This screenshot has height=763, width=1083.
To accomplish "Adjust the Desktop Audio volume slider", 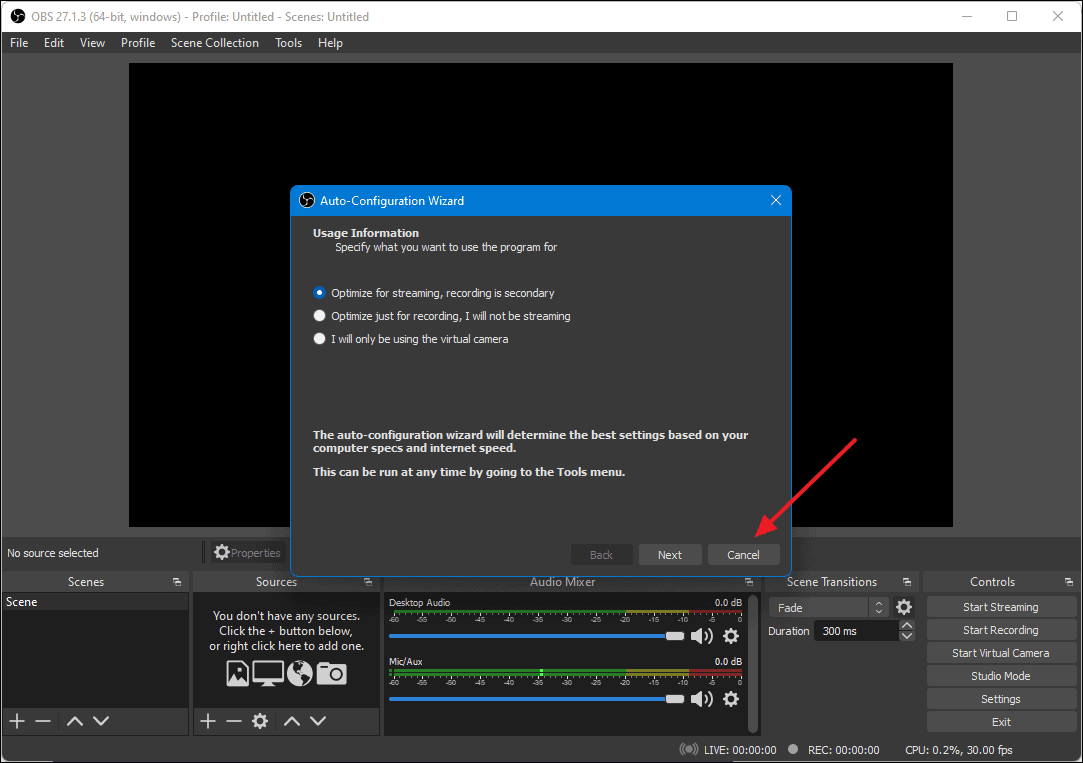I will pyautogui.click(x=536, y=636).
